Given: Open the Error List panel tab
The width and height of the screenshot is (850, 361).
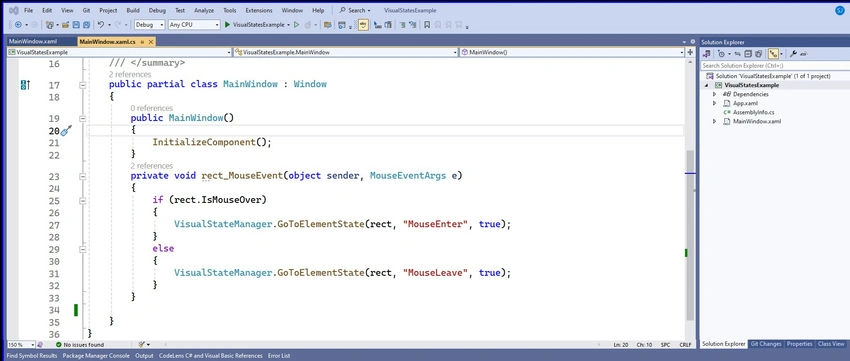Looking at the screenshot, I should click(x=279, y=356).
